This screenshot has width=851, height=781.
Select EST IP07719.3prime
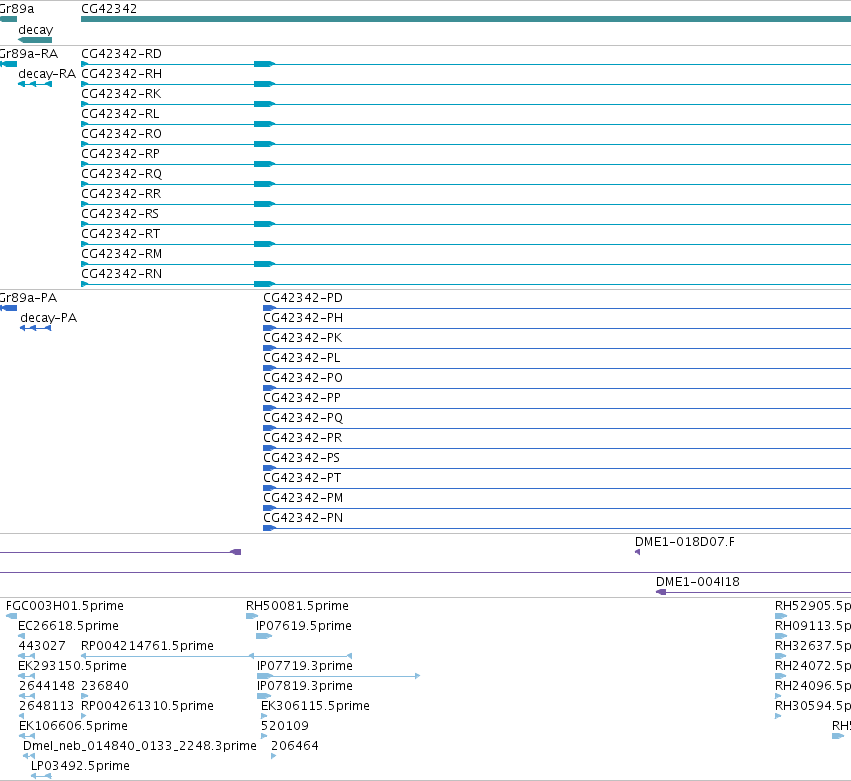(x=304, y=666)
